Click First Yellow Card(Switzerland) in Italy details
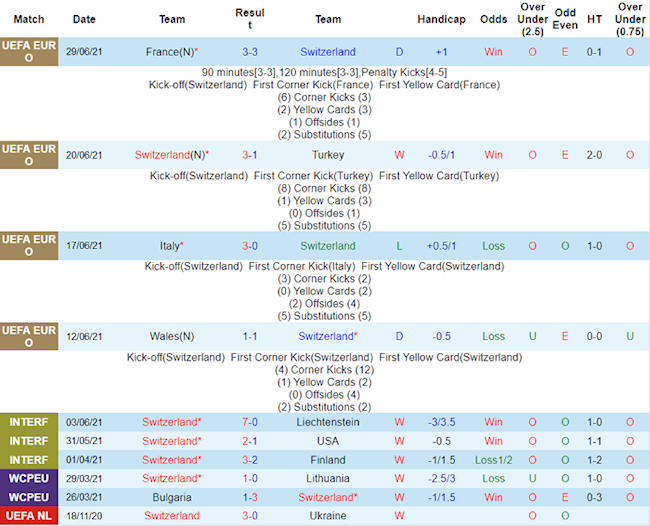650x526 pixels. [432, 266]
